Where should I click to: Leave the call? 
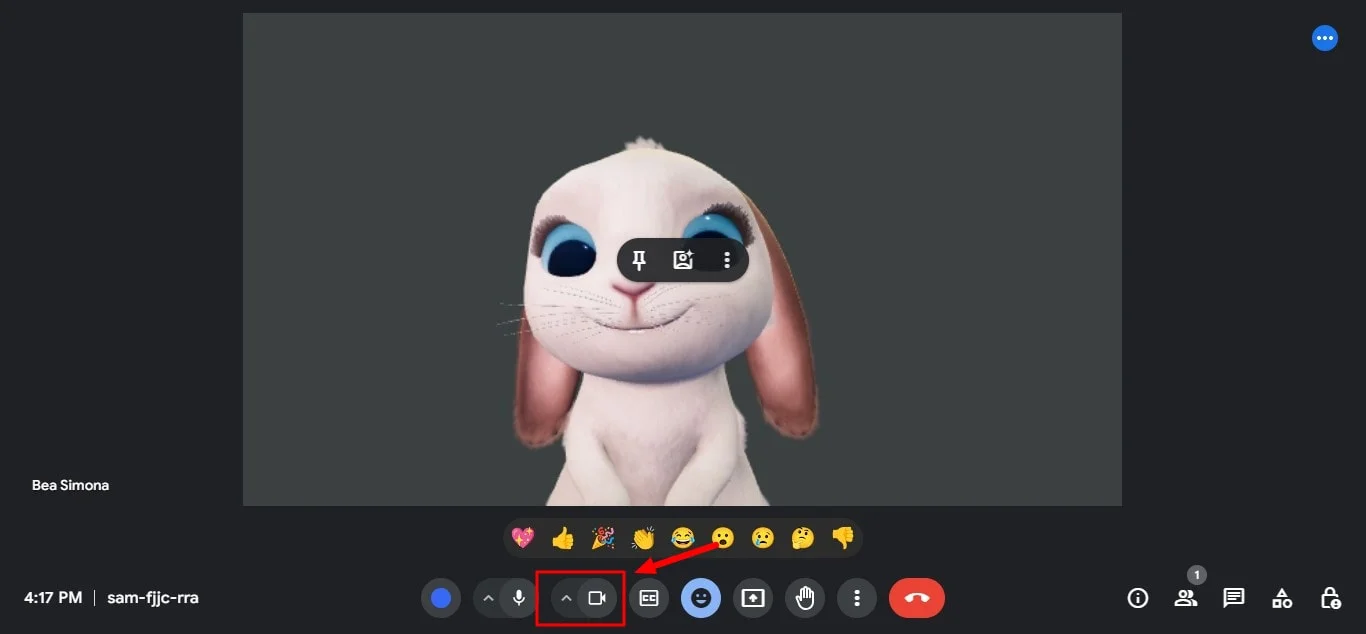tap(917, 599)
